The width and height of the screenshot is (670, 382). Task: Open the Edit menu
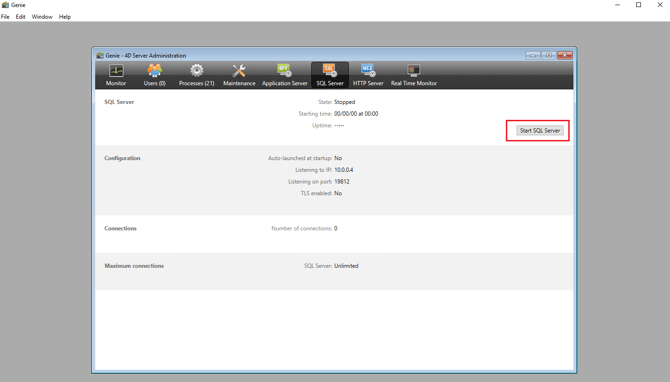click(21, 17)
